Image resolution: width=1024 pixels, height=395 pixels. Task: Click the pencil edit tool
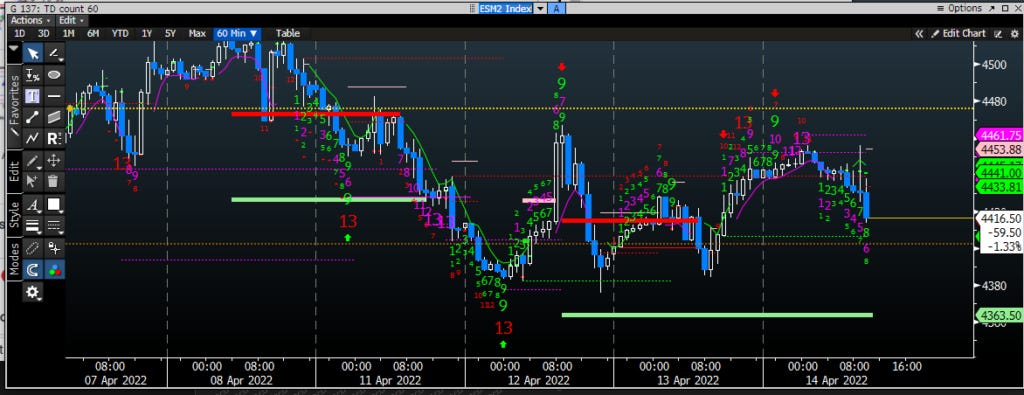pyautogui.click(x=33, y=161)
